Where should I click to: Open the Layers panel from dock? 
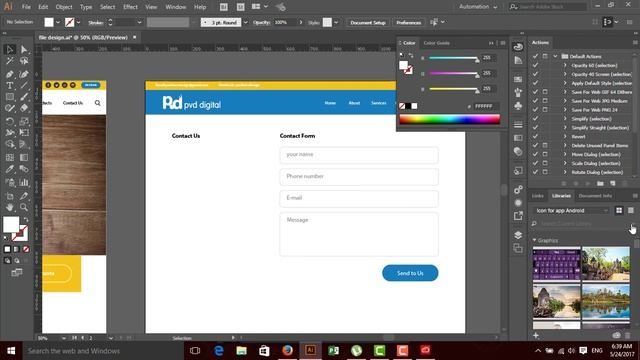click(x=518, y=235)
